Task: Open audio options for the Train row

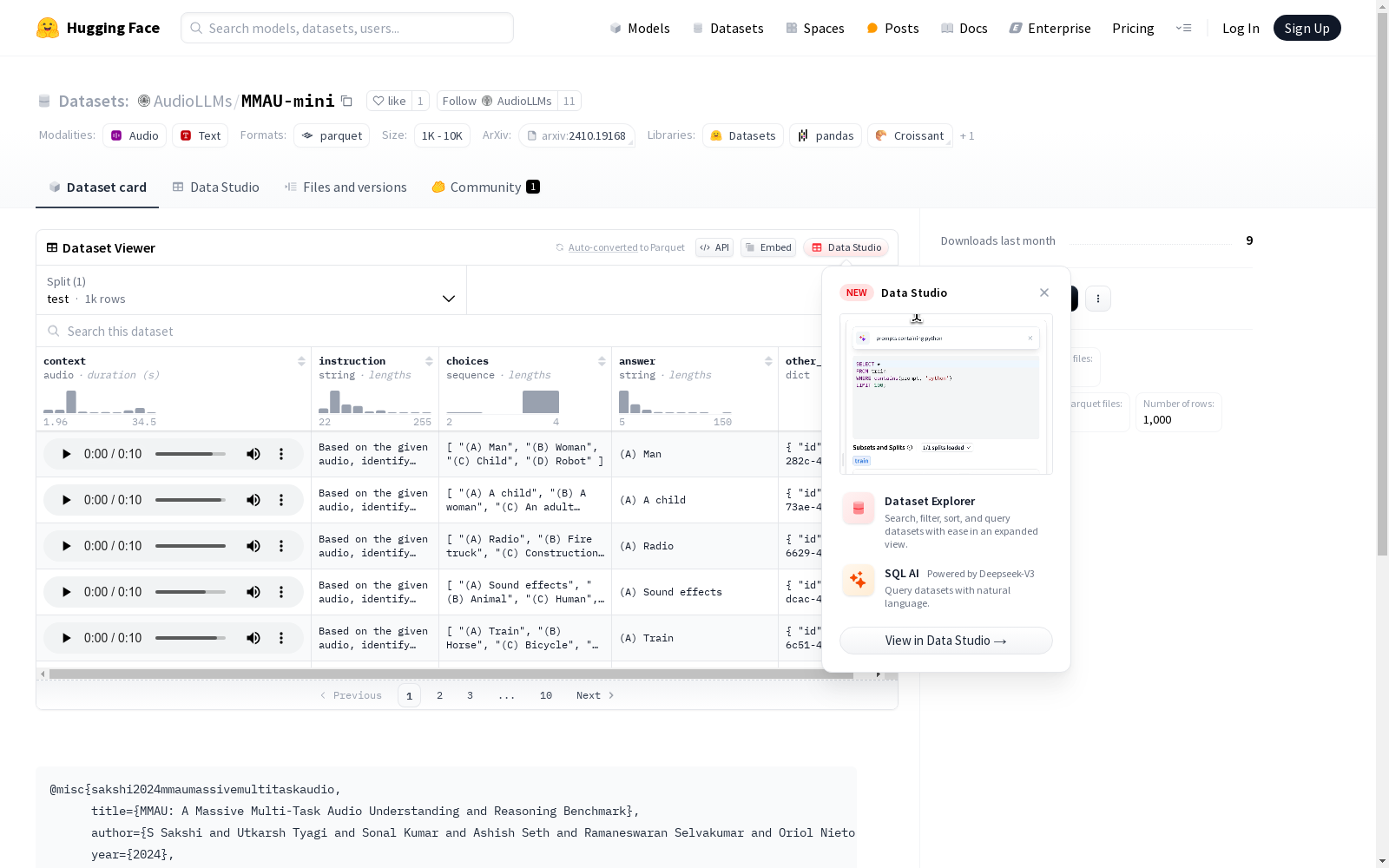Action: 281,638
